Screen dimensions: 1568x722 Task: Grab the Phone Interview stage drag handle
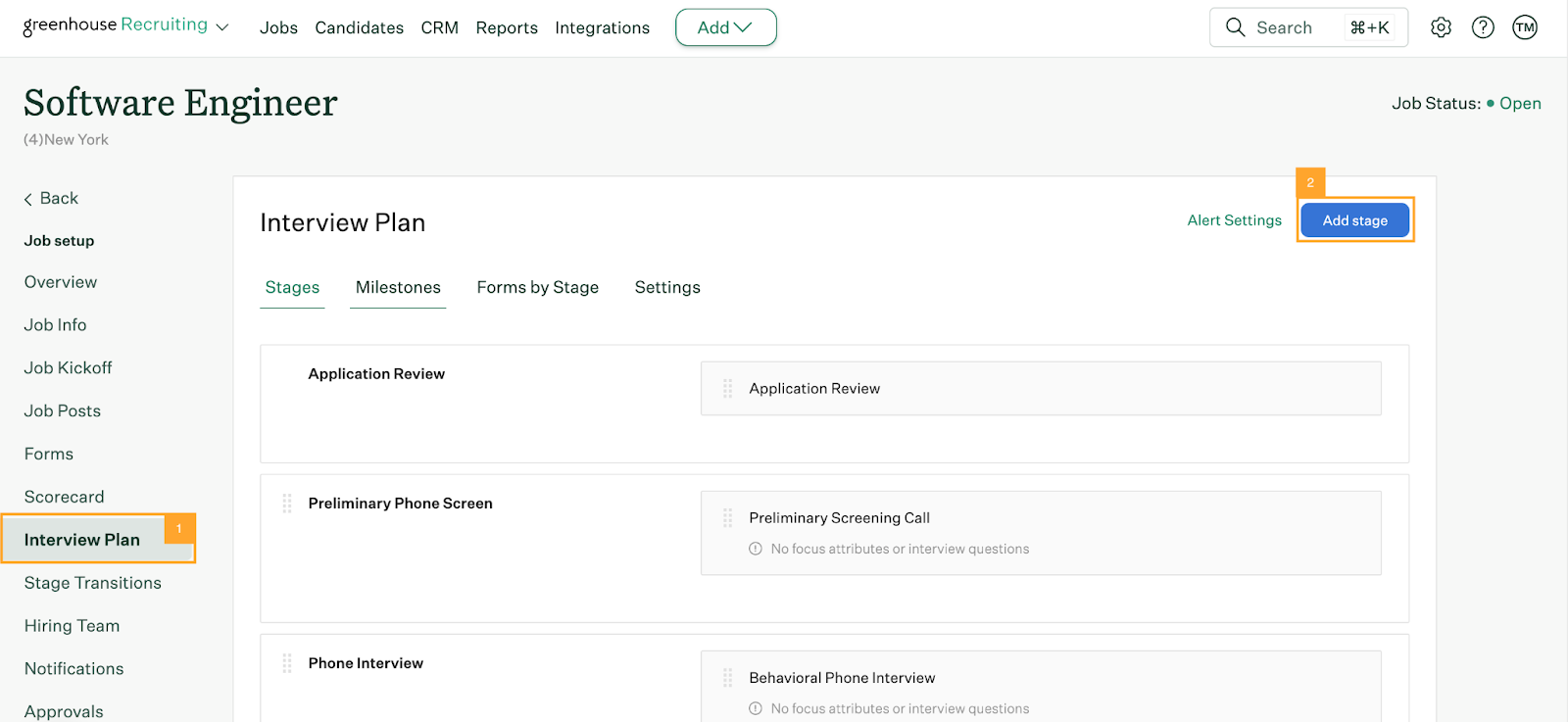pos(287,663)
